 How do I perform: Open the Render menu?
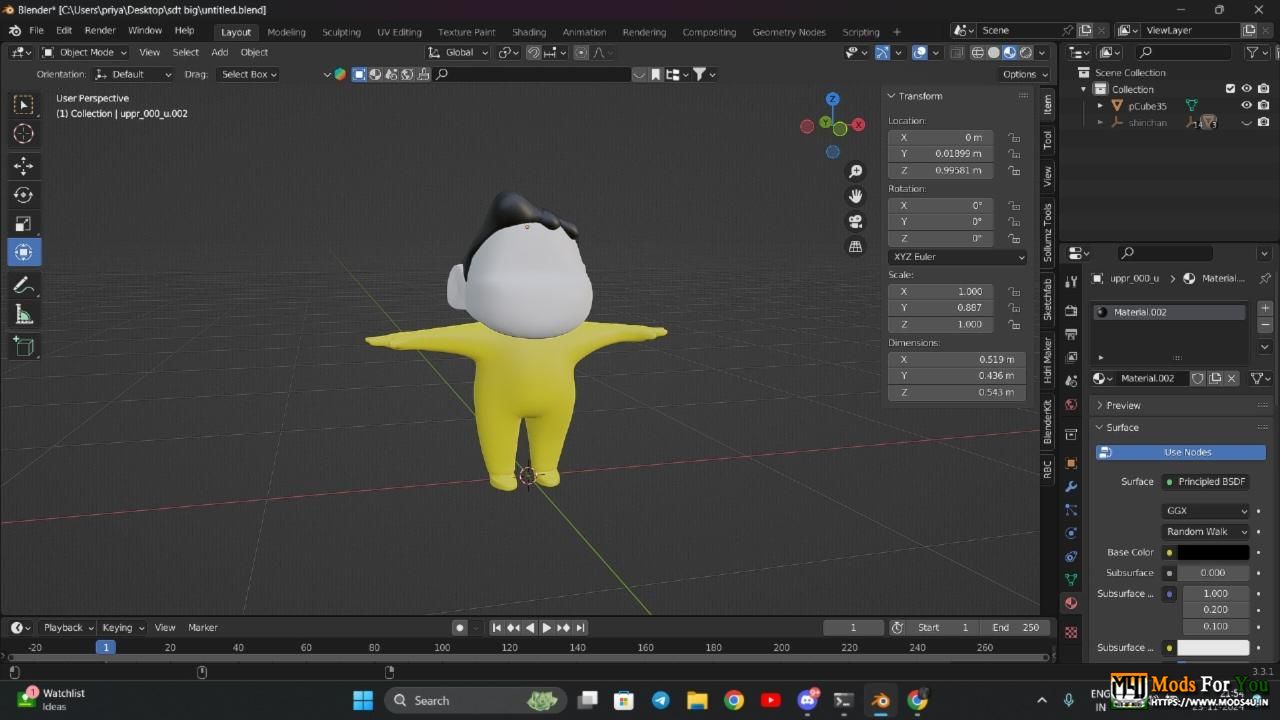pyautogui.click(x=99, y=31)
